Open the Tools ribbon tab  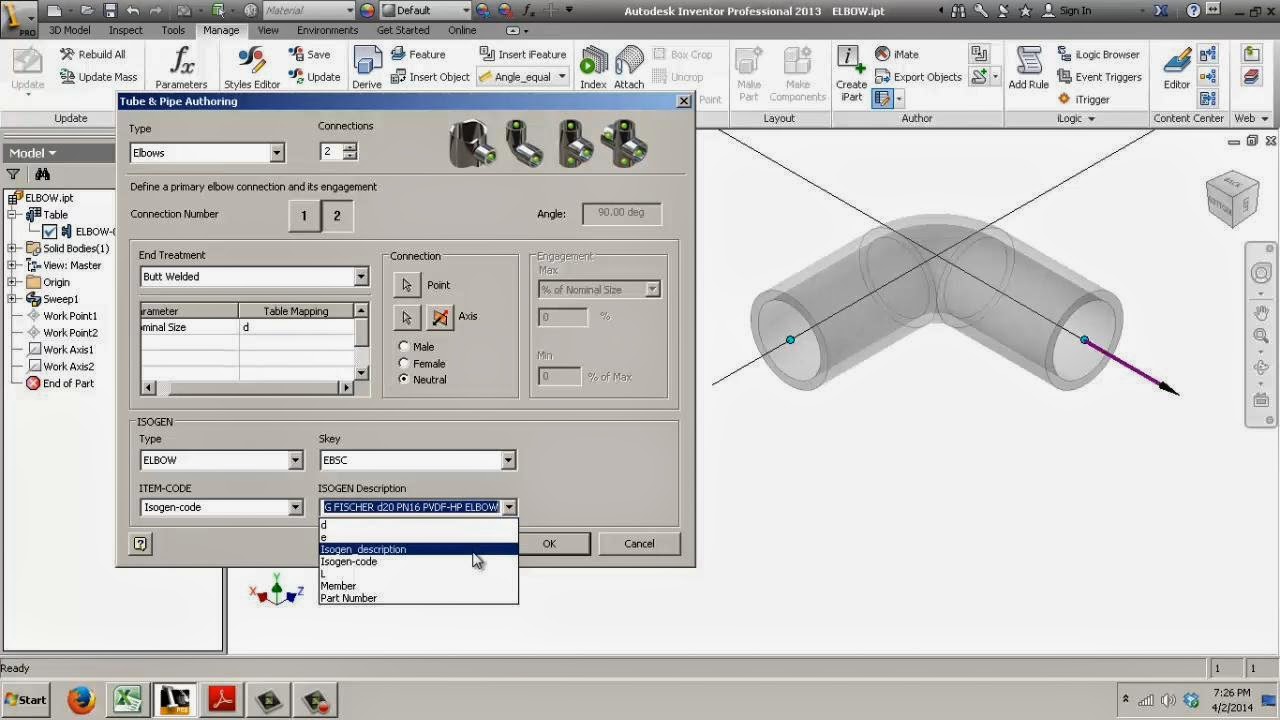point(173,30)
